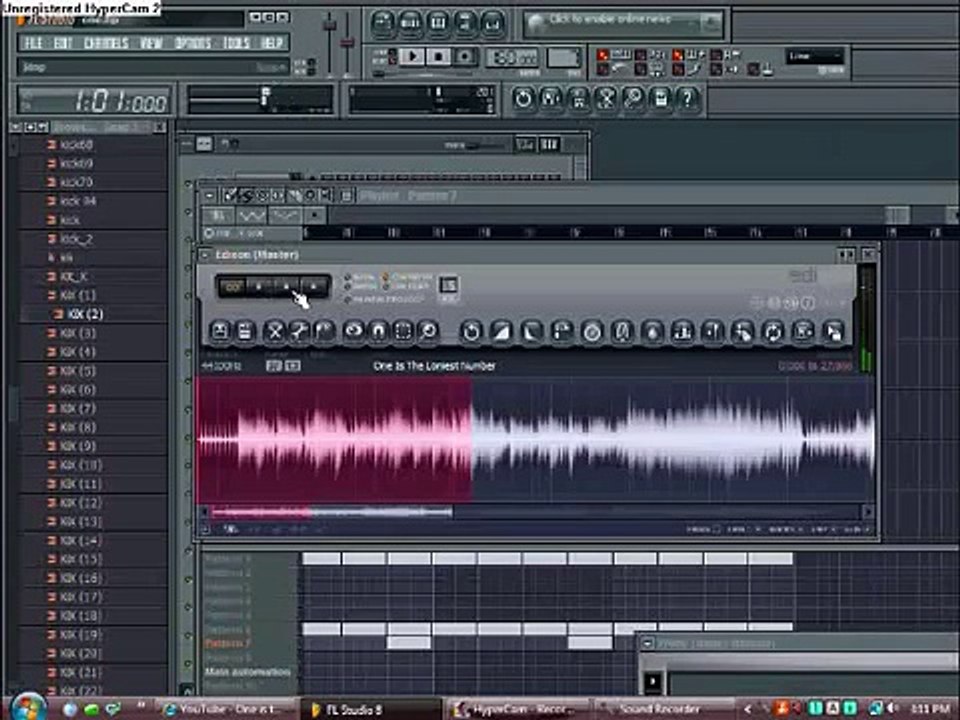The image size is (960, 720).
Task: Click the song time display
Action: 94,100
